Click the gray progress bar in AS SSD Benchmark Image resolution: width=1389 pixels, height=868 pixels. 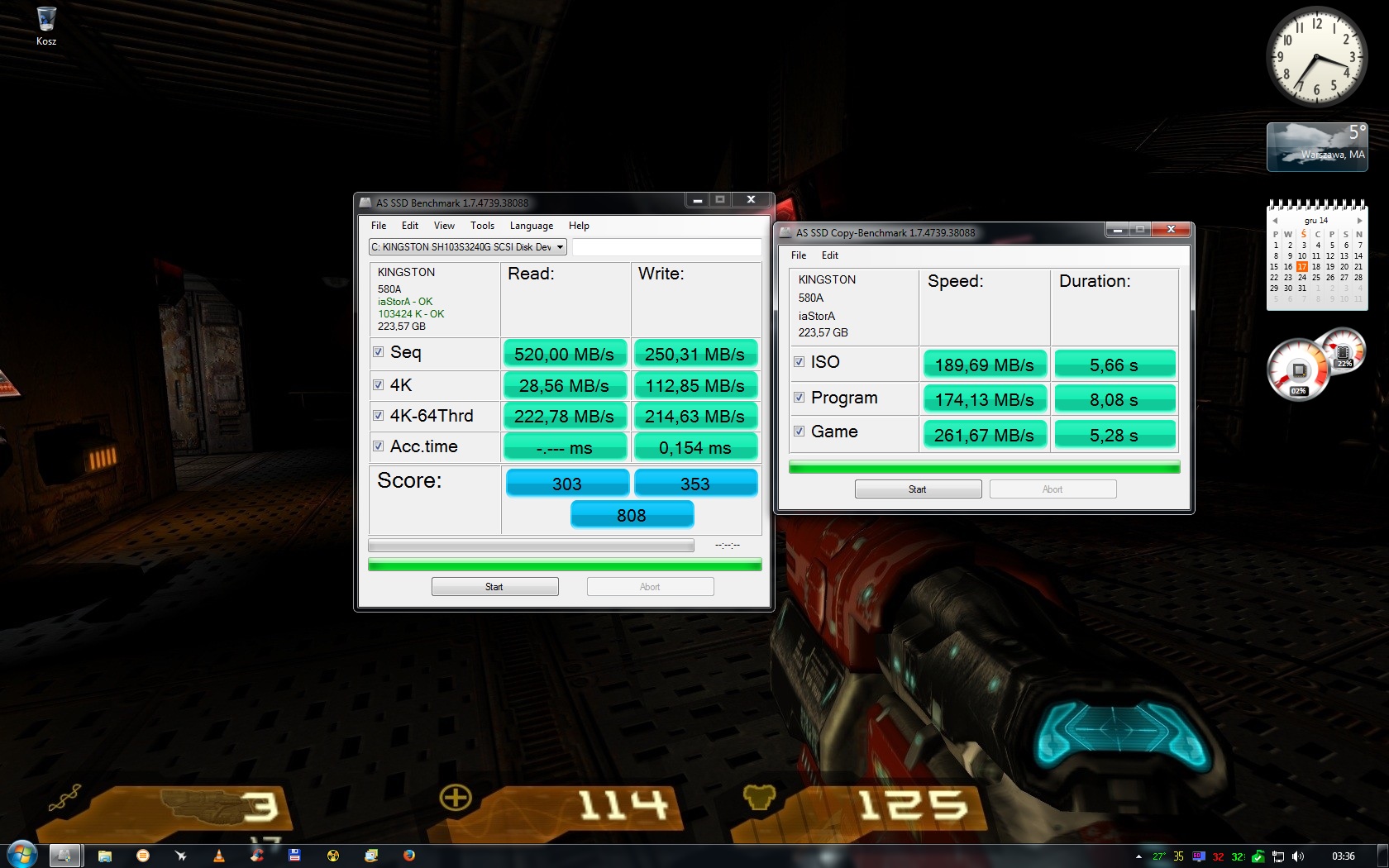tap(531, 546)
